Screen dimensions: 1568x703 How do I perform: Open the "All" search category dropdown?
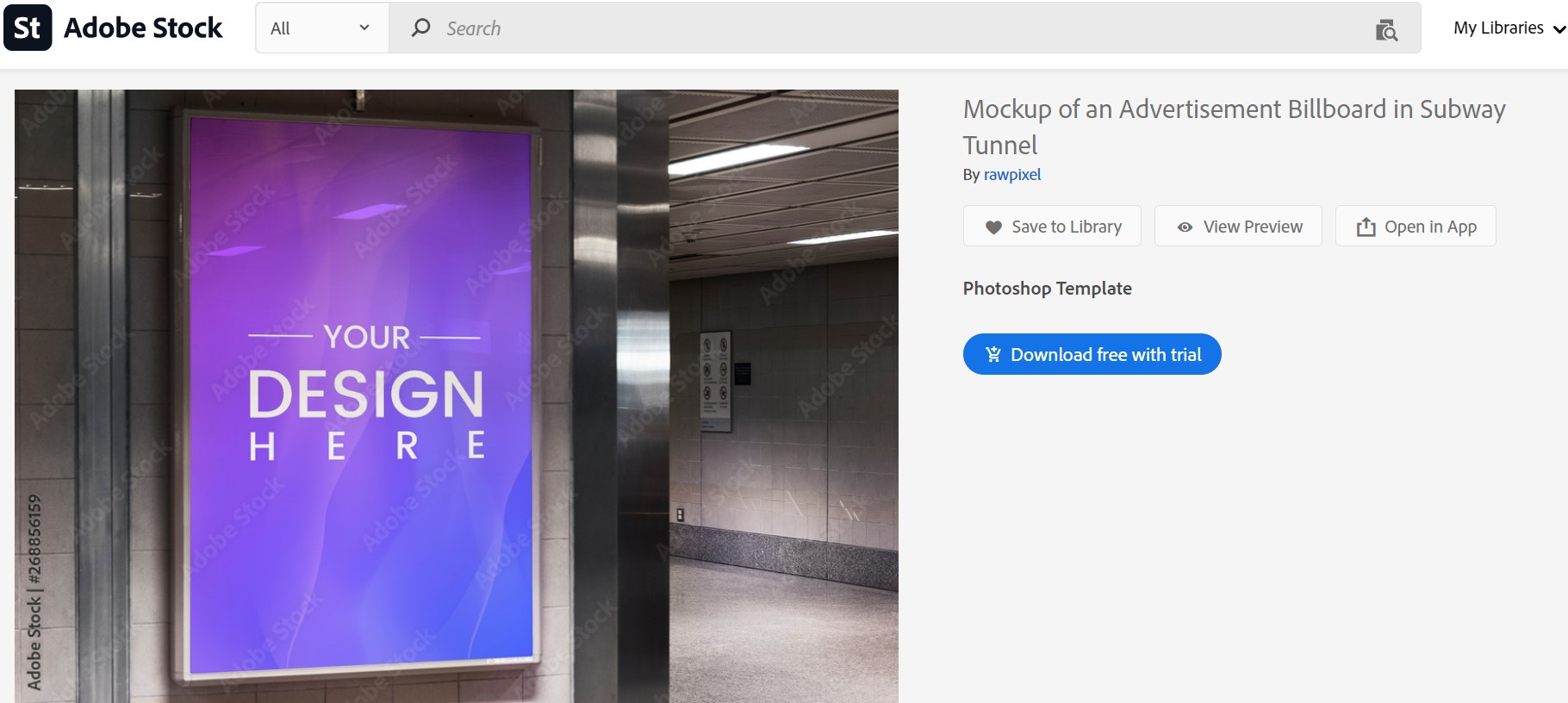(320, 28)
